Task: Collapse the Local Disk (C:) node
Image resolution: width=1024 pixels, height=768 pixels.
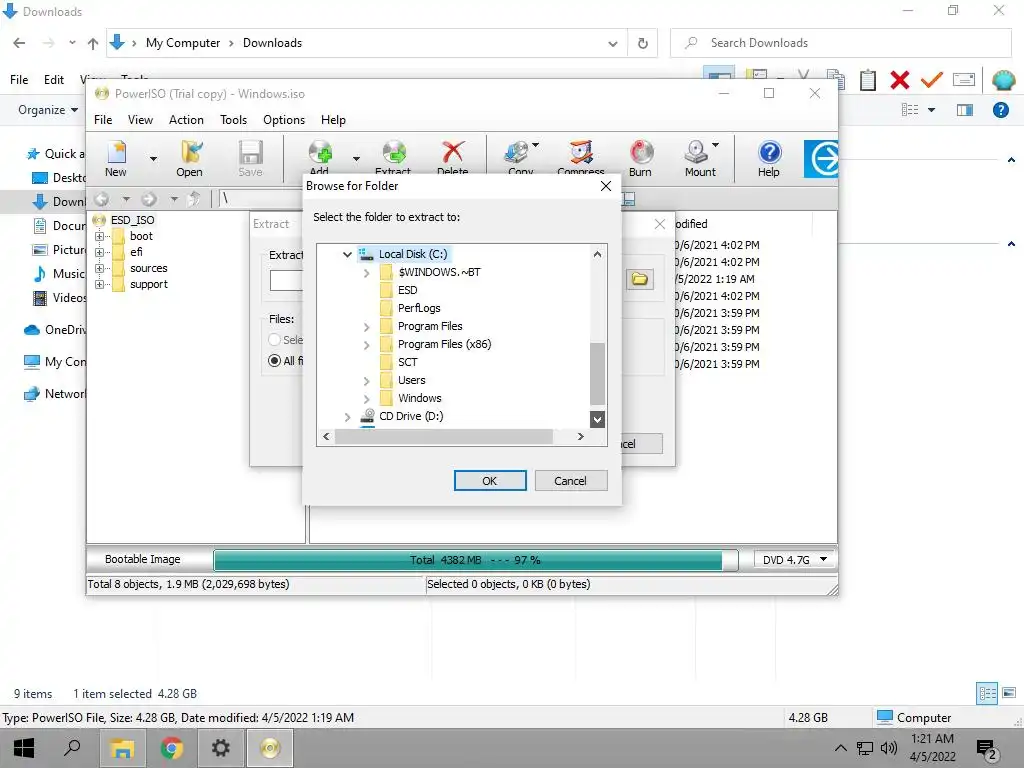Action: click(347, 254)
